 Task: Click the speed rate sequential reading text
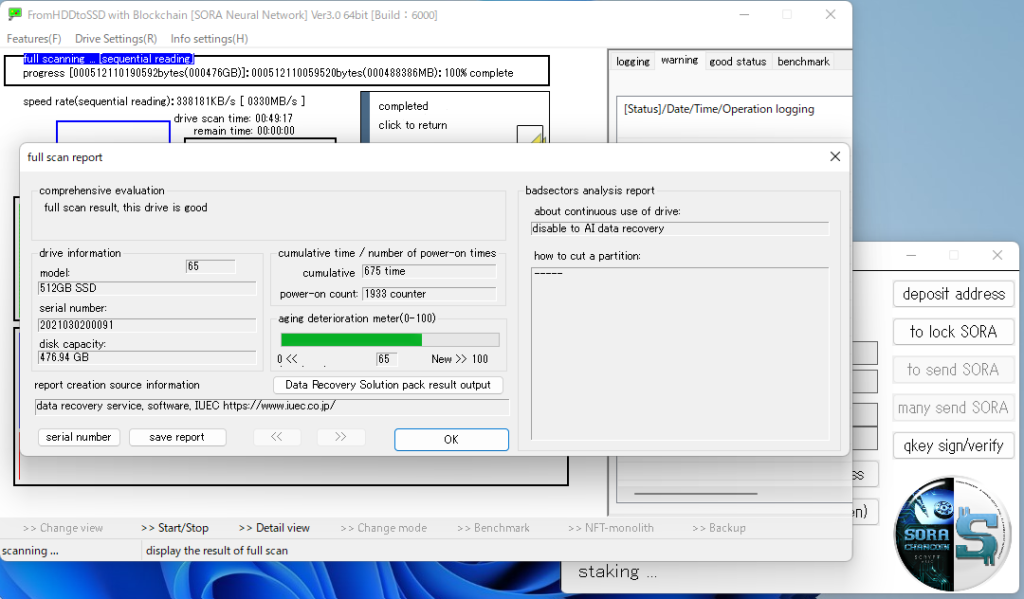(x=164, y=101)
